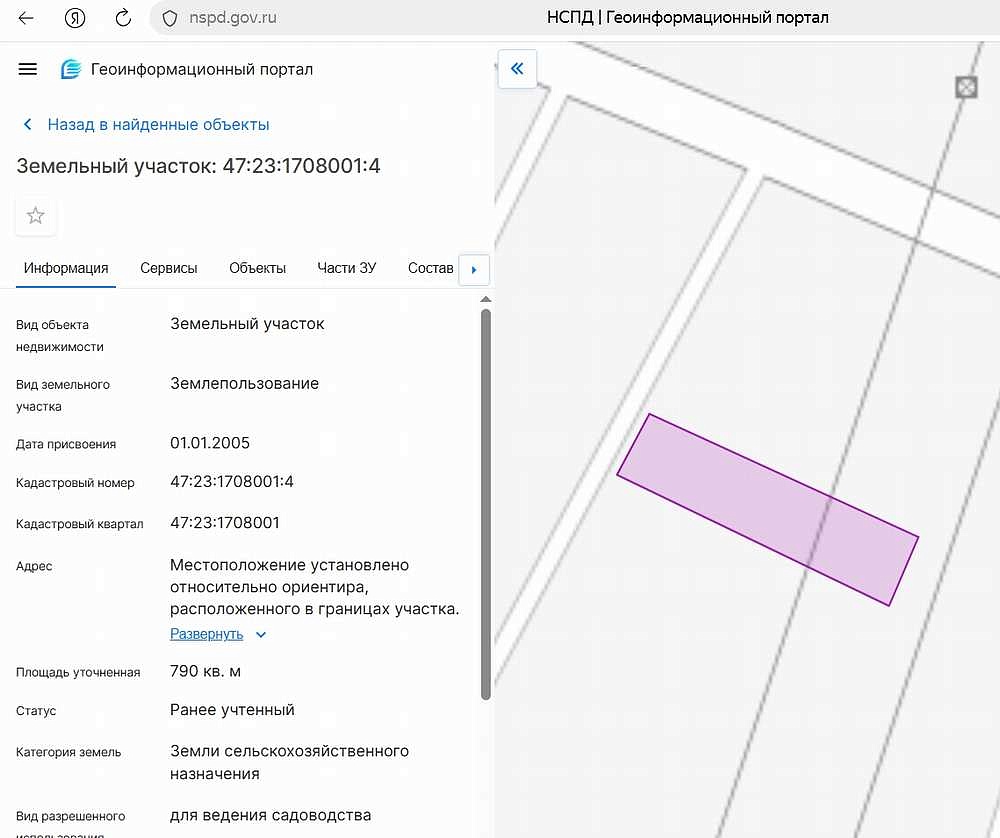Click value для ведения садоводства

pos(270,816)
